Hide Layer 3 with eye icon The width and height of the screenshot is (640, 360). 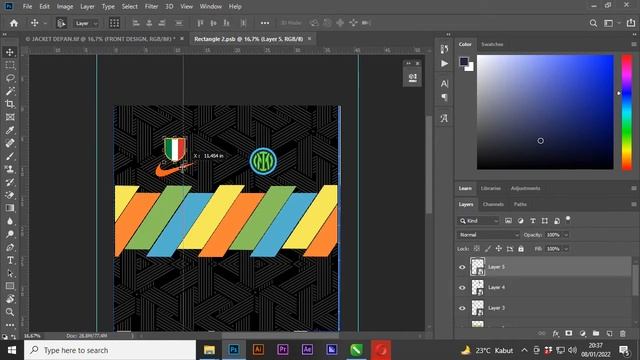(462, 308)
